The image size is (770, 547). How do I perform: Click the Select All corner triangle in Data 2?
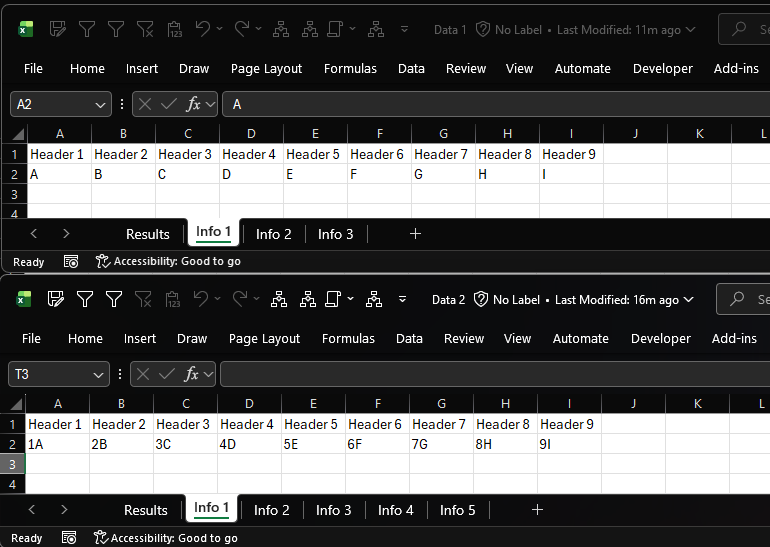pos(17,404)
